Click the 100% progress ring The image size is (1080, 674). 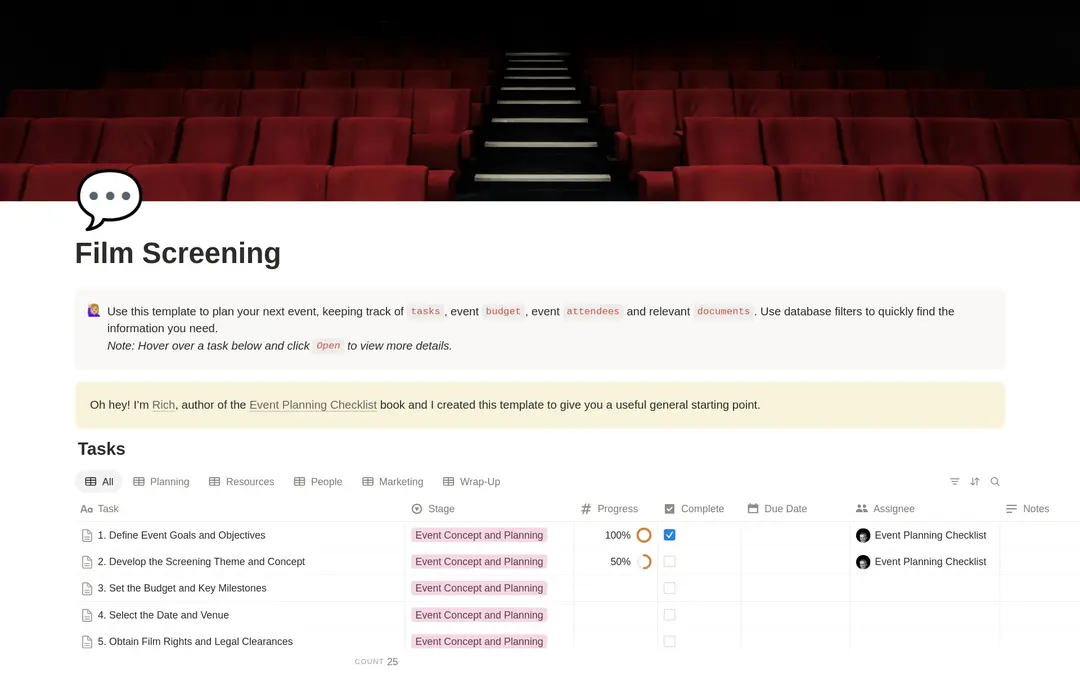tap(644, 535)
